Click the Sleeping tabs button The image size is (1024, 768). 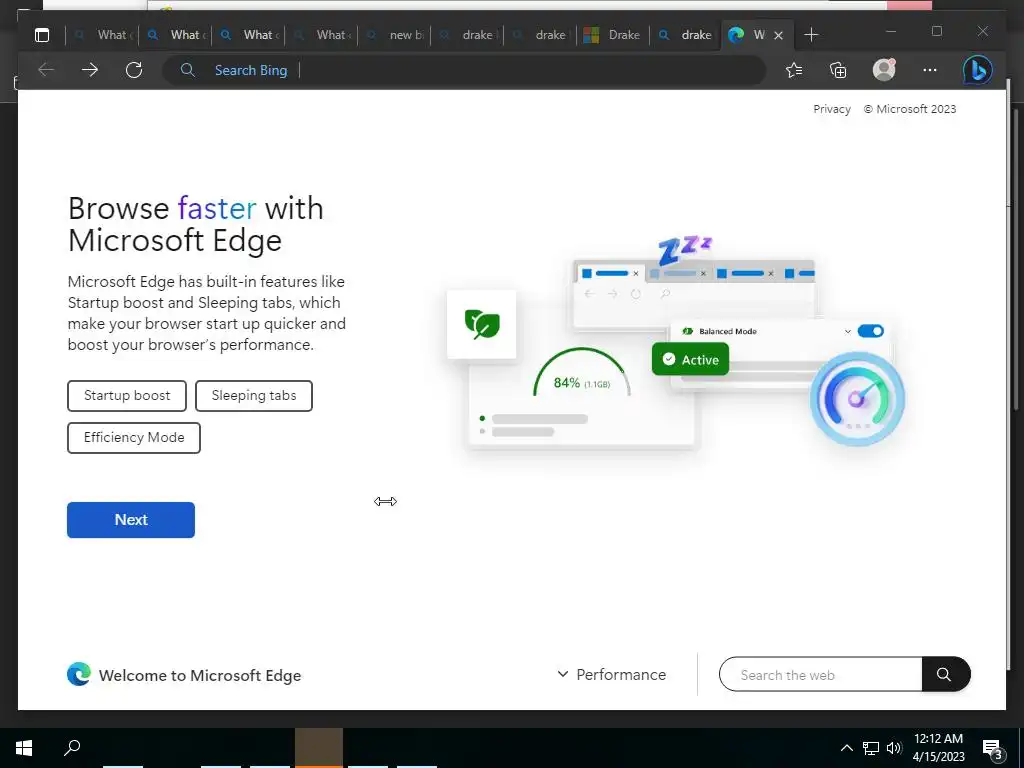pos(254,396)
